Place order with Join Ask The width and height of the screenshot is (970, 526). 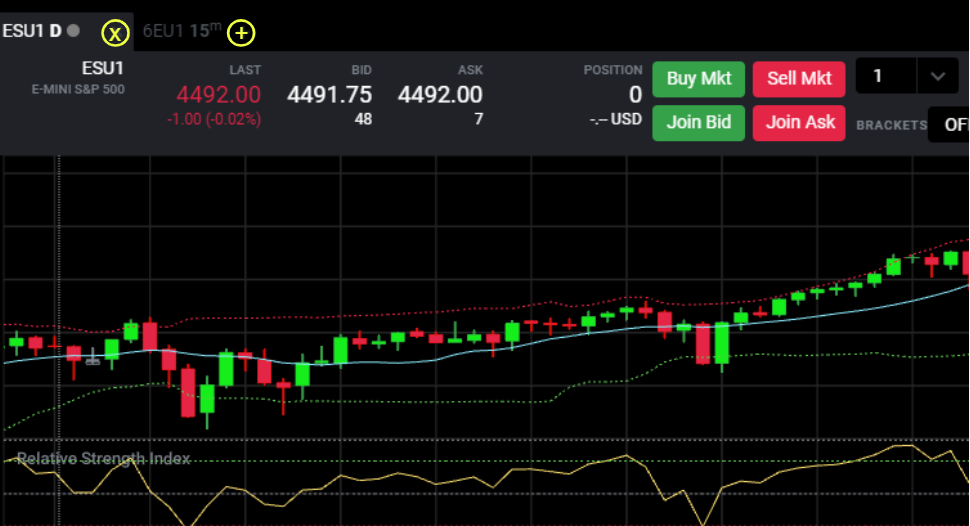[799, 123]
